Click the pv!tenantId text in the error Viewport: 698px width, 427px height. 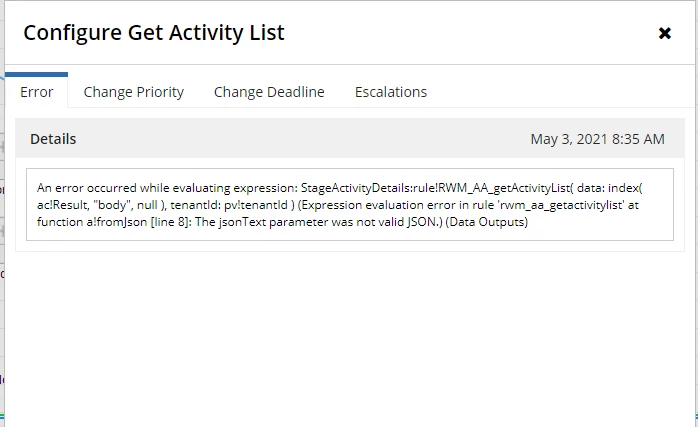[x=255, y=205]
